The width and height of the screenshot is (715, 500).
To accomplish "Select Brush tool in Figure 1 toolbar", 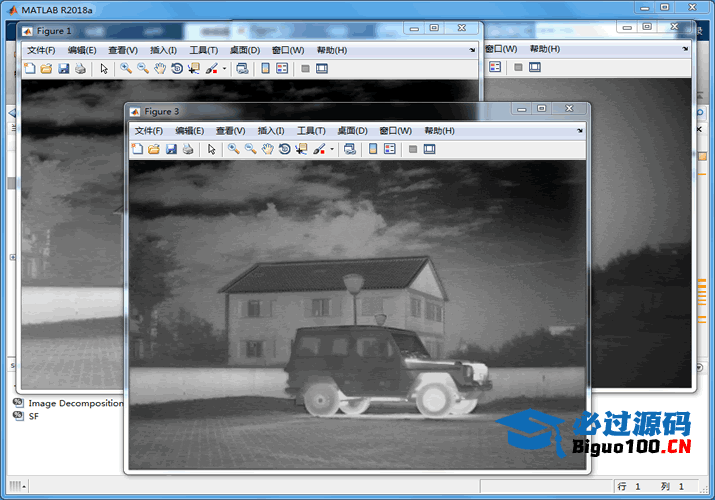I will (x=212, y=68).
